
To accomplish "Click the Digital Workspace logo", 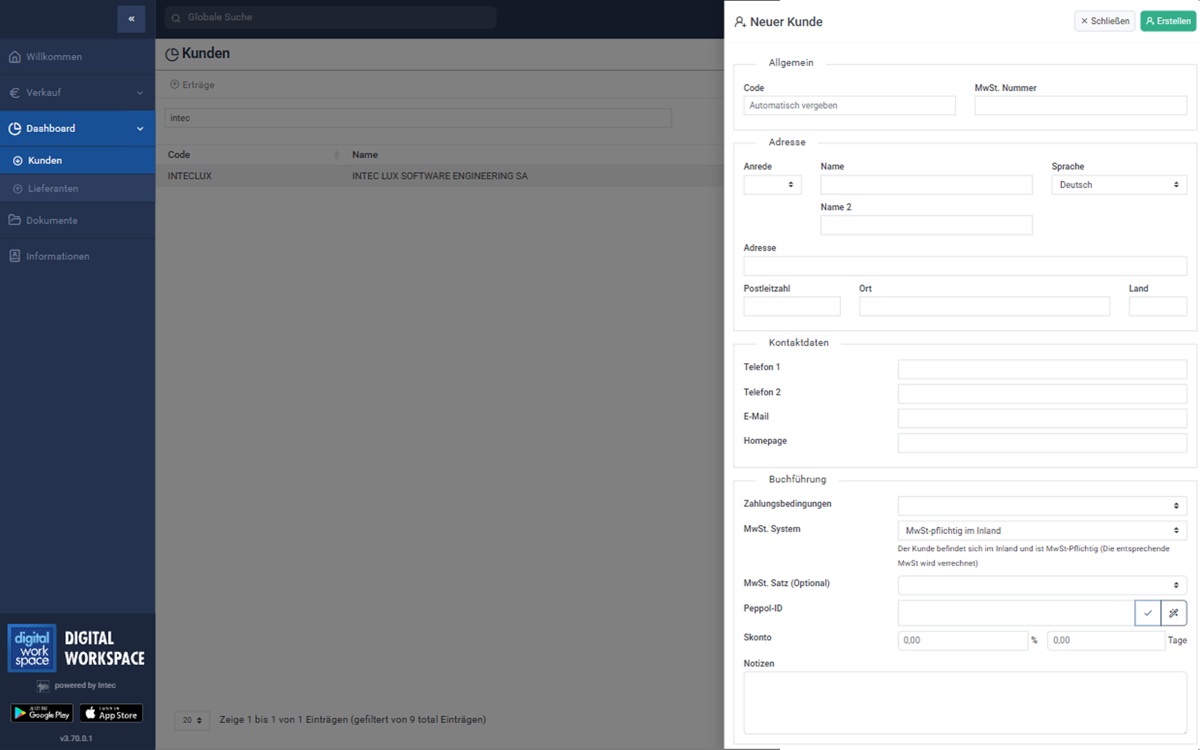I will click(x=76, y=648).
